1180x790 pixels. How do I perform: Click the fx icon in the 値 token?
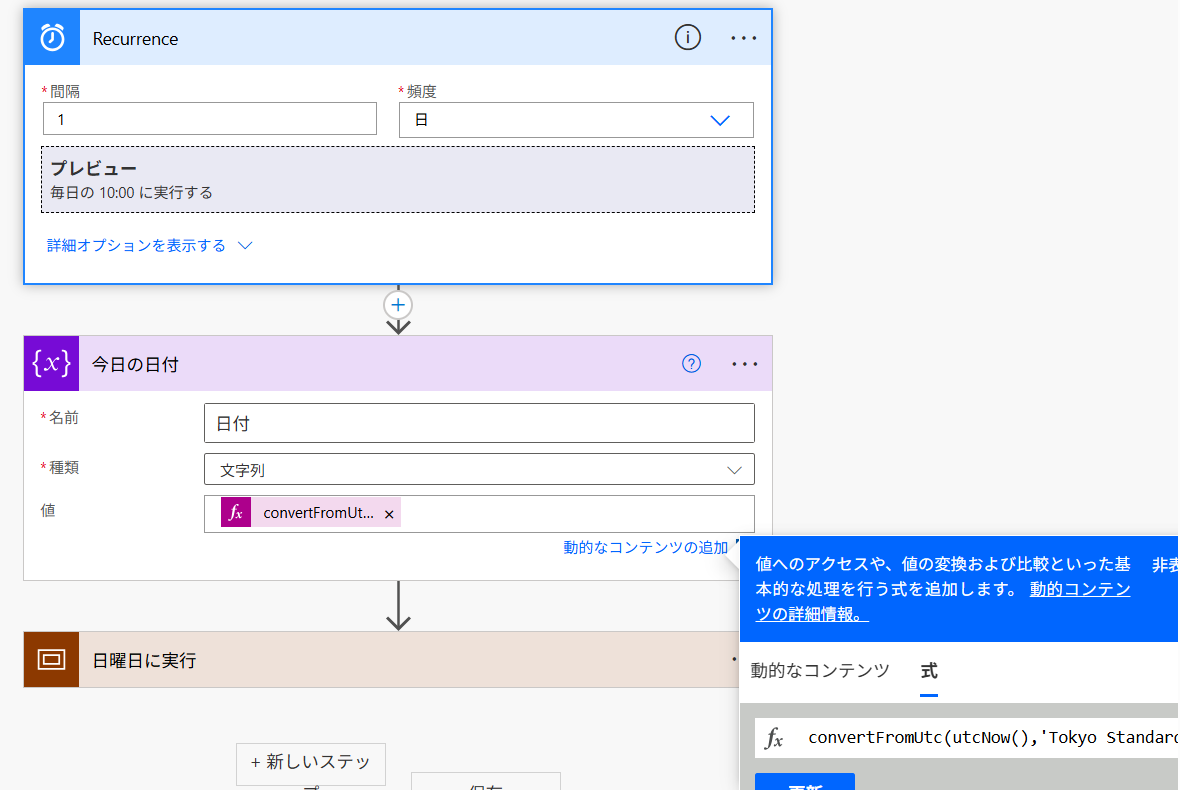click(236, 512)
